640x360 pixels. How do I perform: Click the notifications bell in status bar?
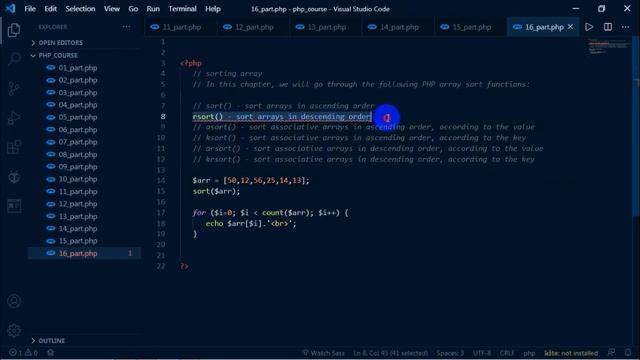(x=628, y=353)
